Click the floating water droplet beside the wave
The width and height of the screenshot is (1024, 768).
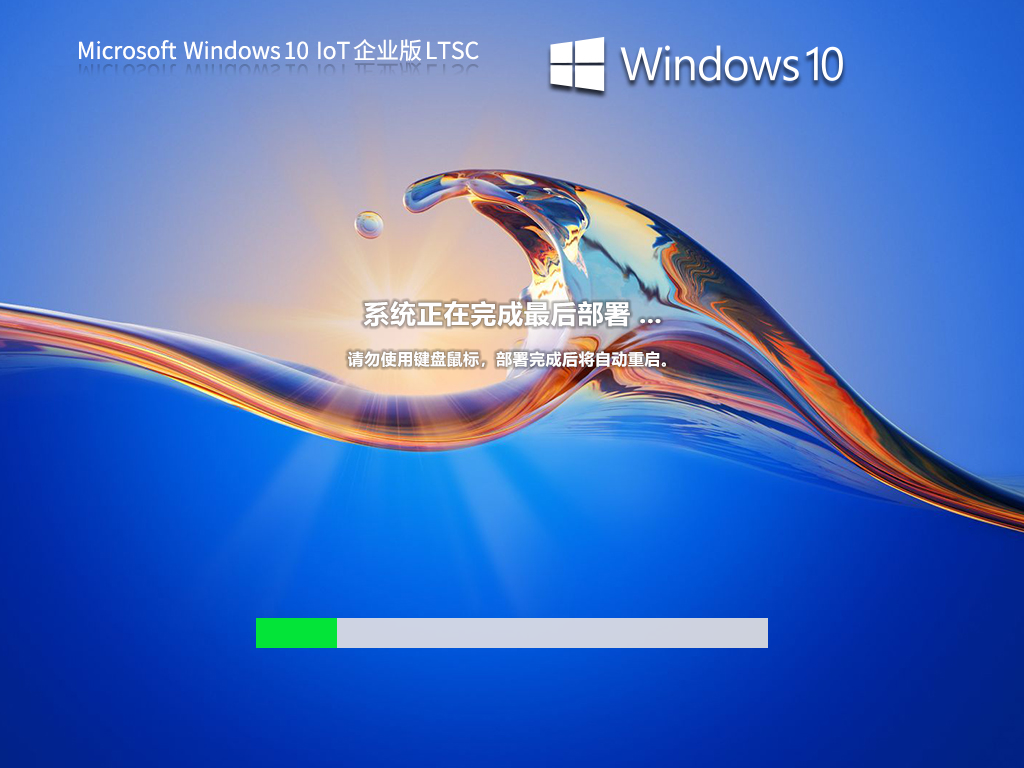[x=369, y=225]
